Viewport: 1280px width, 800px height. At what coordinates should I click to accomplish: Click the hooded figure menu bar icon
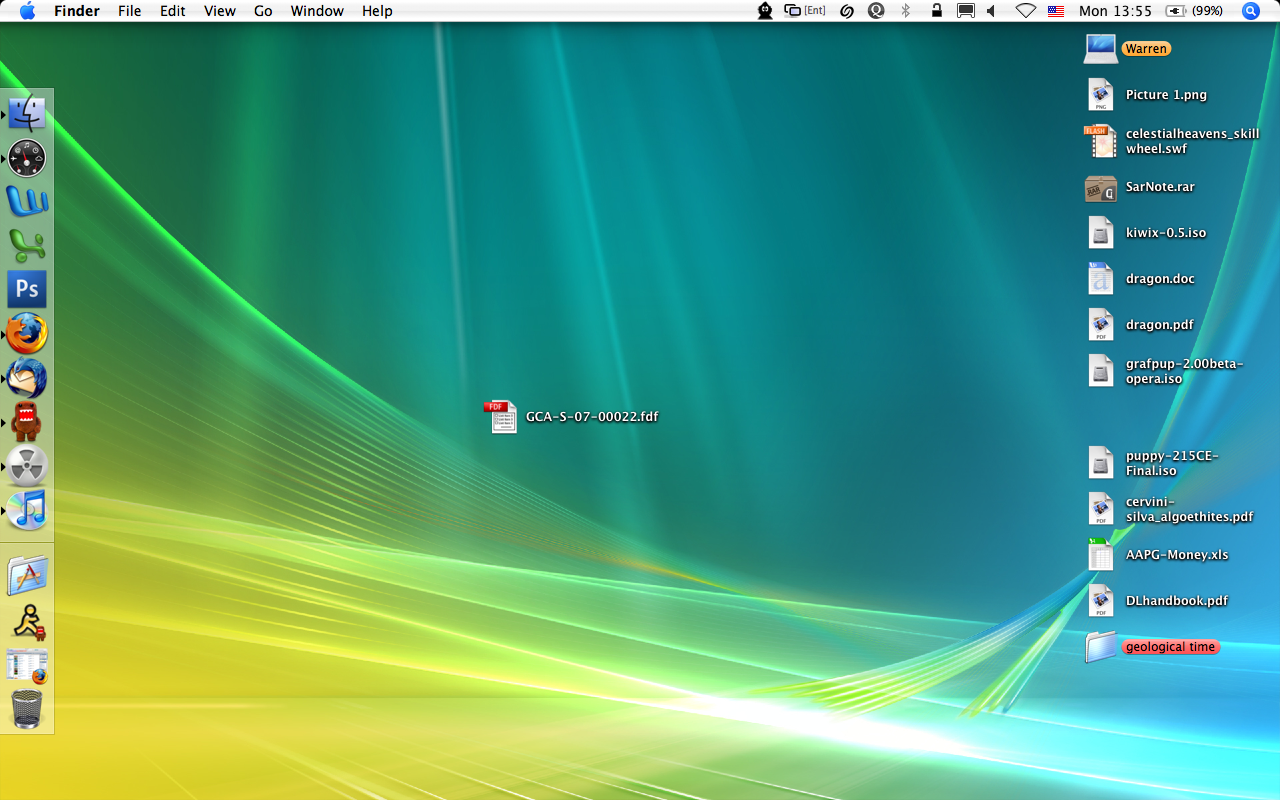765,11
